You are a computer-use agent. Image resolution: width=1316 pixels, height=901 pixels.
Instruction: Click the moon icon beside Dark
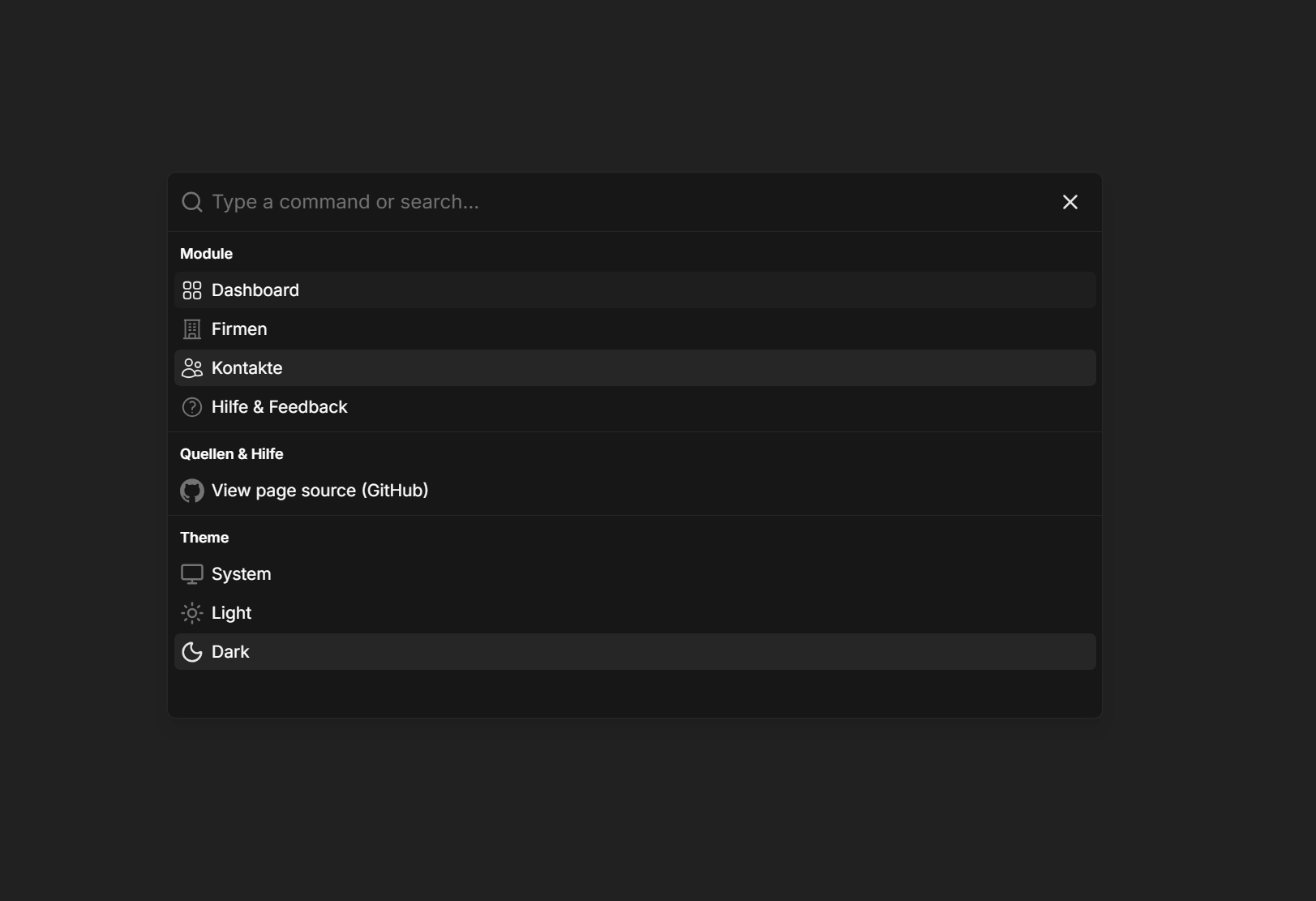pyautogui.click(x=191, y=651)
